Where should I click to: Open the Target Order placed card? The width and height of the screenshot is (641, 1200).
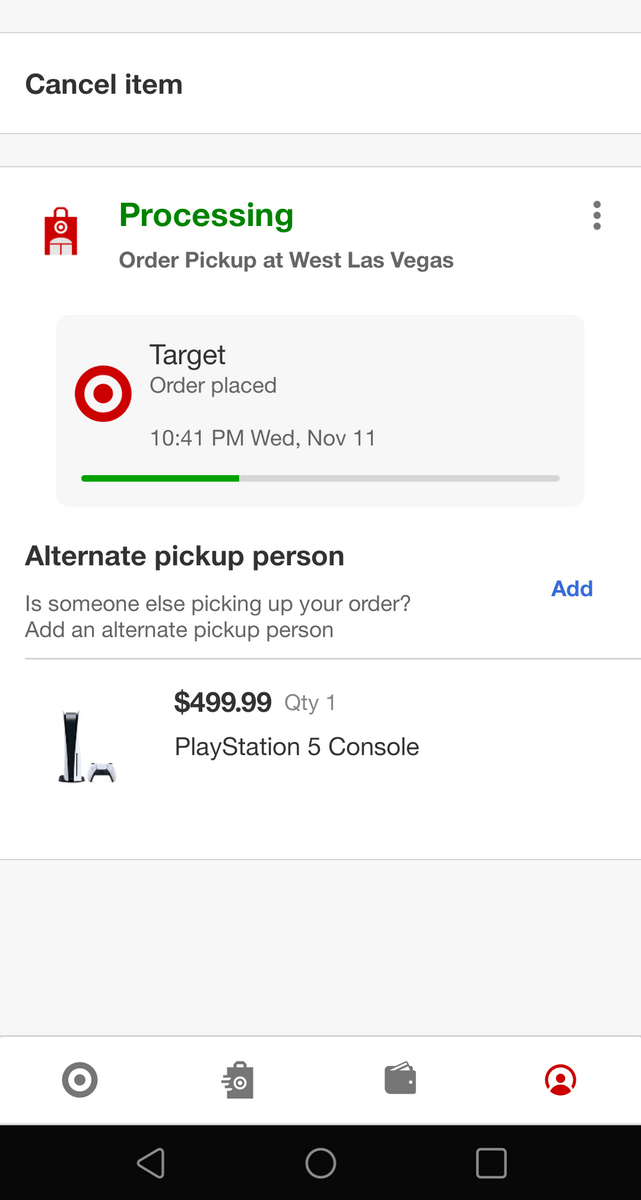320,410
